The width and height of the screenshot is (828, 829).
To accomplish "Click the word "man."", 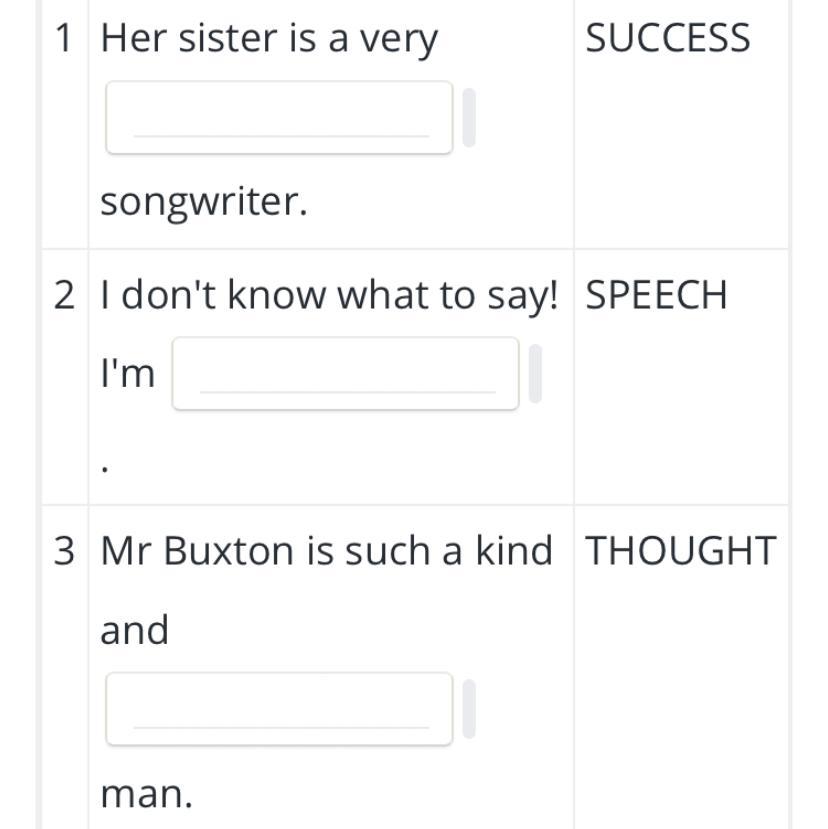I will coord(146,795).
